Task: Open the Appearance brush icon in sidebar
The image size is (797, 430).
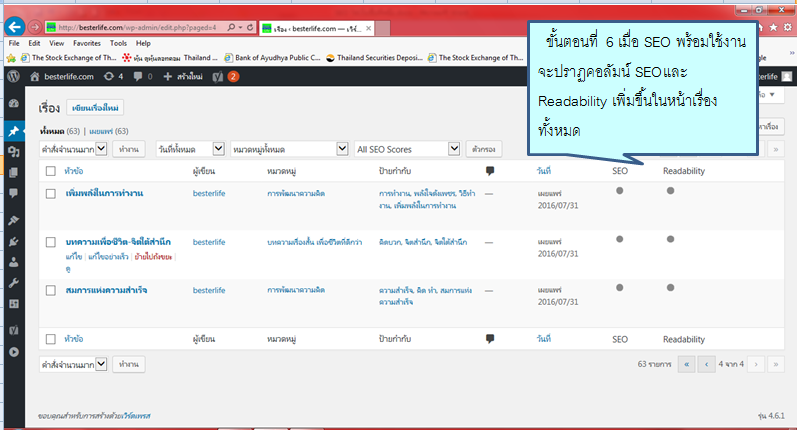Action: click(x=14, y=220)
